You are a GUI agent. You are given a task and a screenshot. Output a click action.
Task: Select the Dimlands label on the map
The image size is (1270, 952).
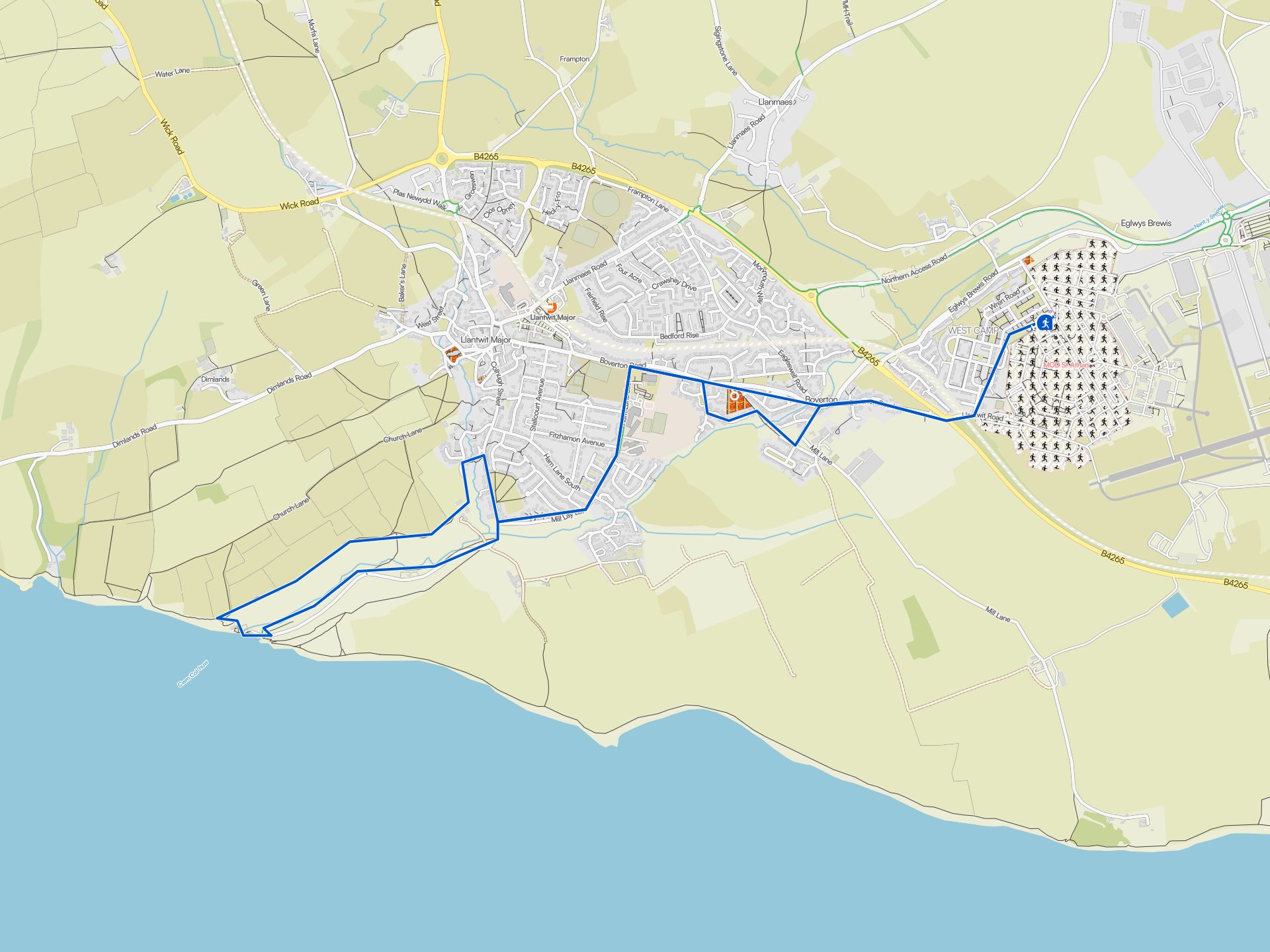click(x=216, y=379)
